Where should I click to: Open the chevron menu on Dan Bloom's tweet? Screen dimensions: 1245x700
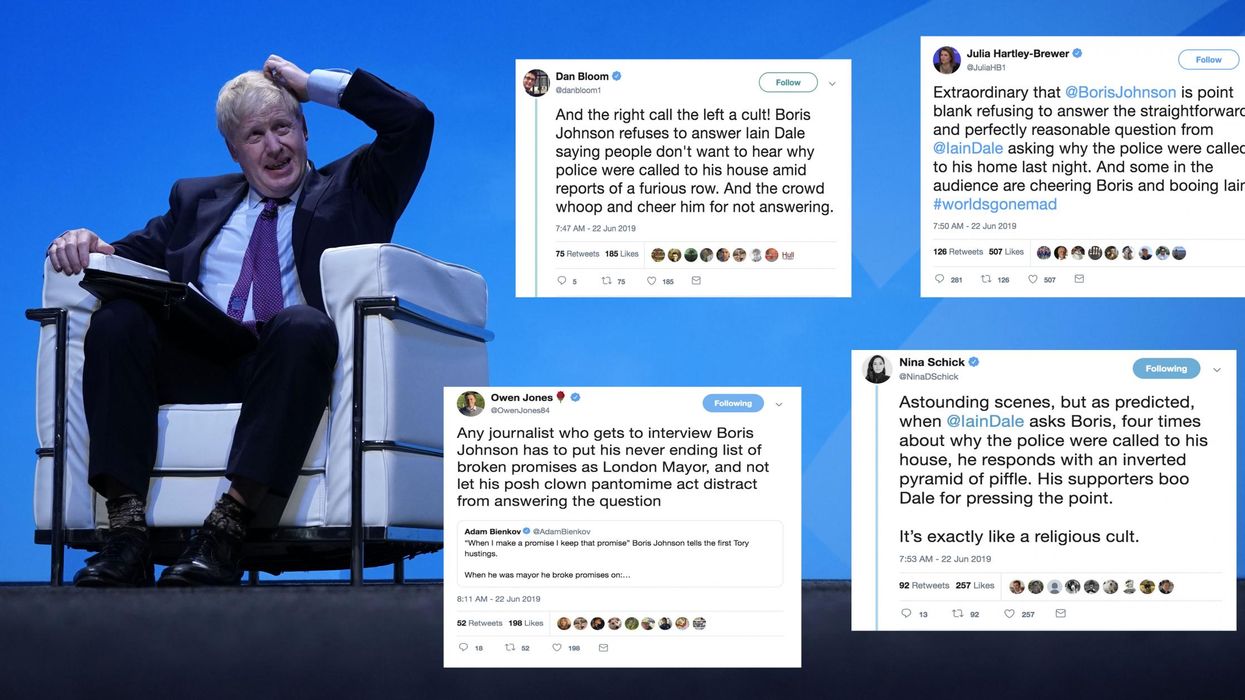click(832, 83)
